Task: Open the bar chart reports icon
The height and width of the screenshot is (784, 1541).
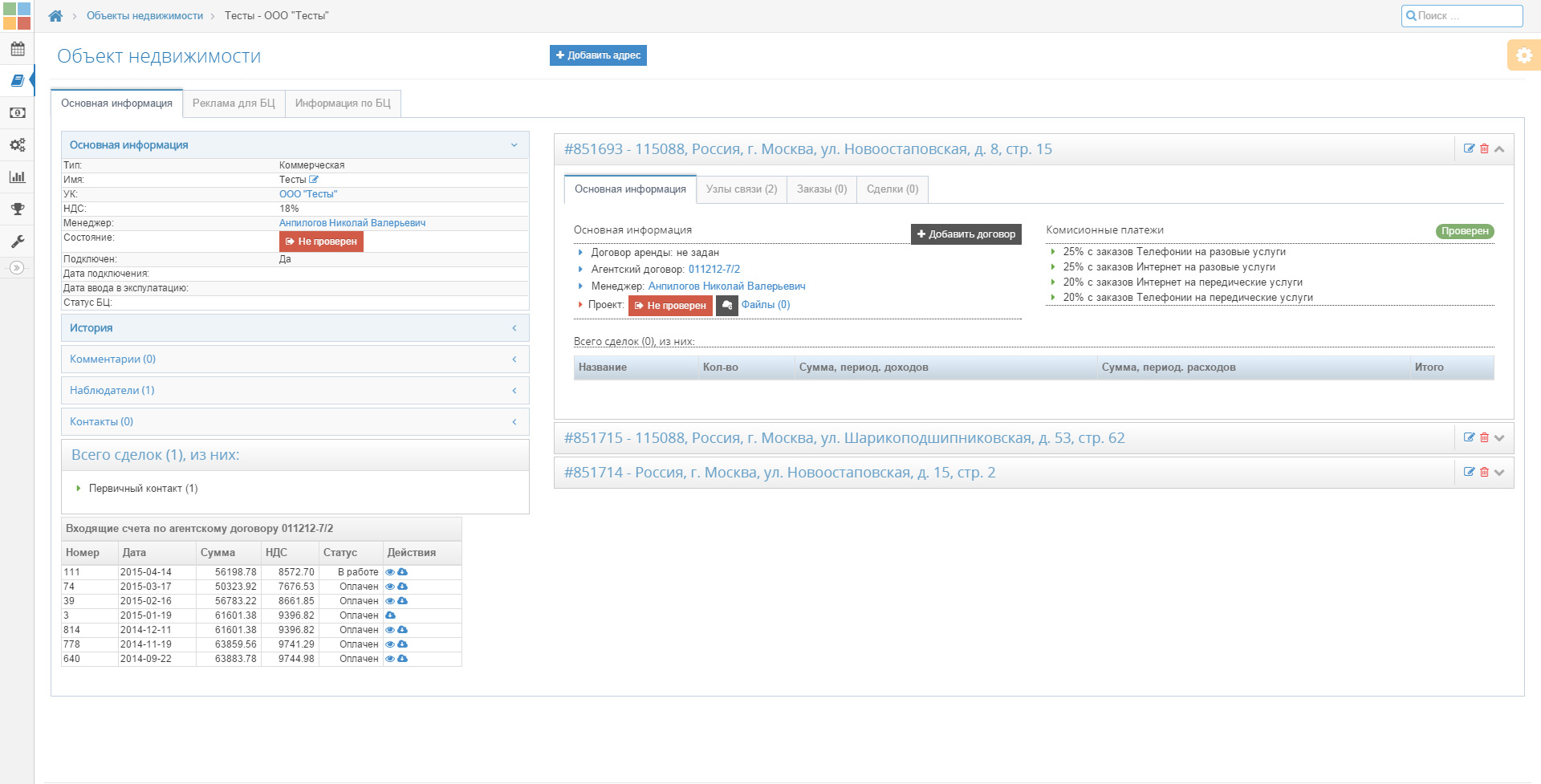Action: (x=17, y=177)
